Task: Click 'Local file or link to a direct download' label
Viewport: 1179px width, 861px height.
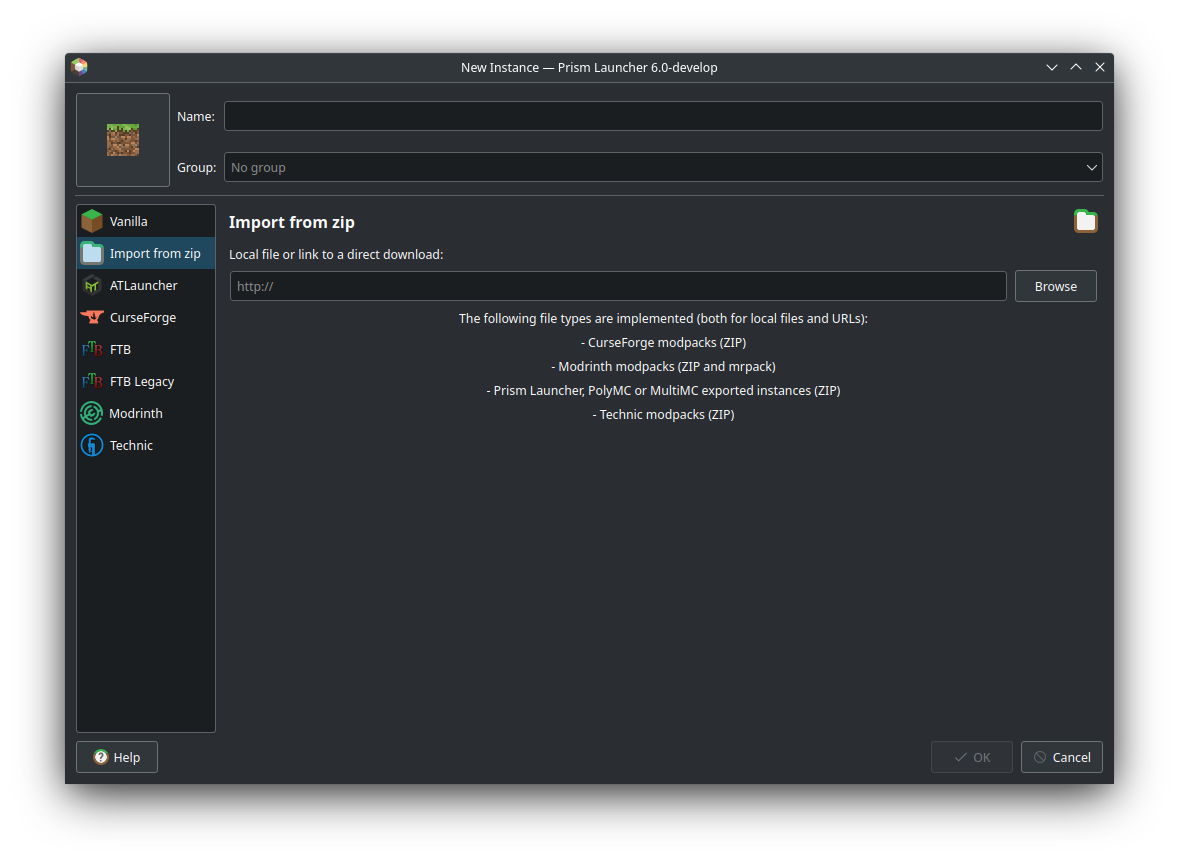Action: (336, 254)
